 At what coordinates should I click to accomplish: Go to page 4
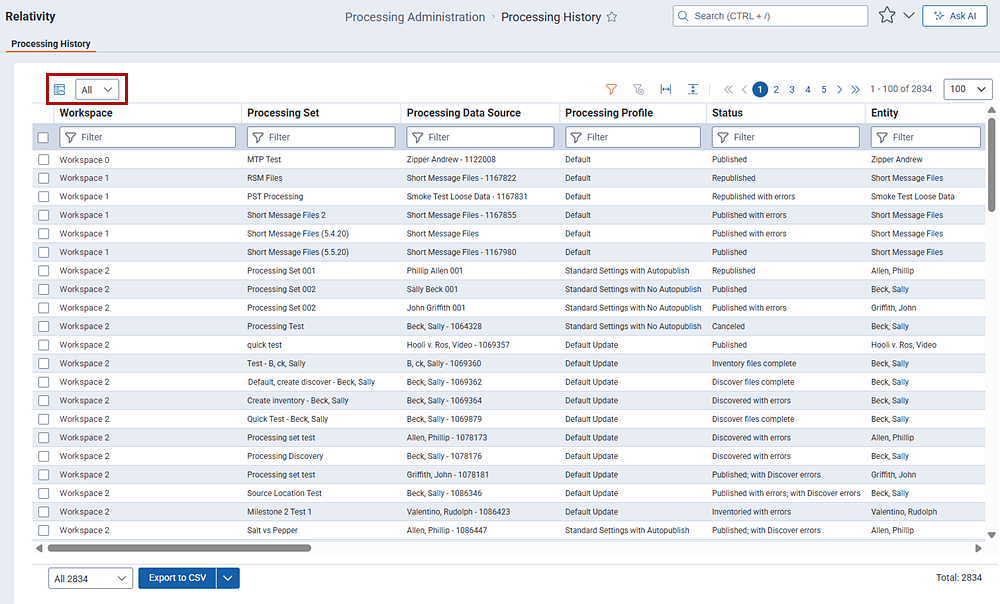click(x=808, y=89)
